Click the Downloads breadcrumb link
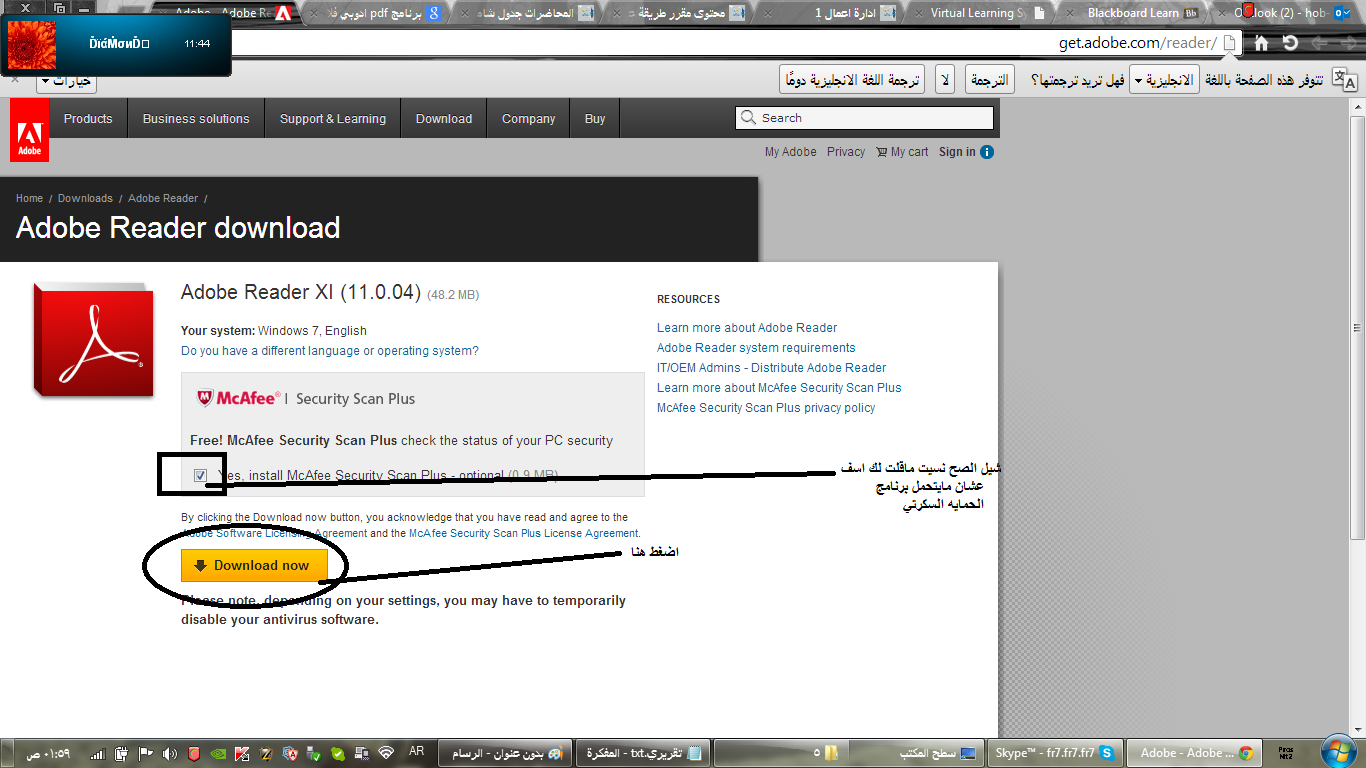The image size is (1366, 768). click(x=85, y=199)
